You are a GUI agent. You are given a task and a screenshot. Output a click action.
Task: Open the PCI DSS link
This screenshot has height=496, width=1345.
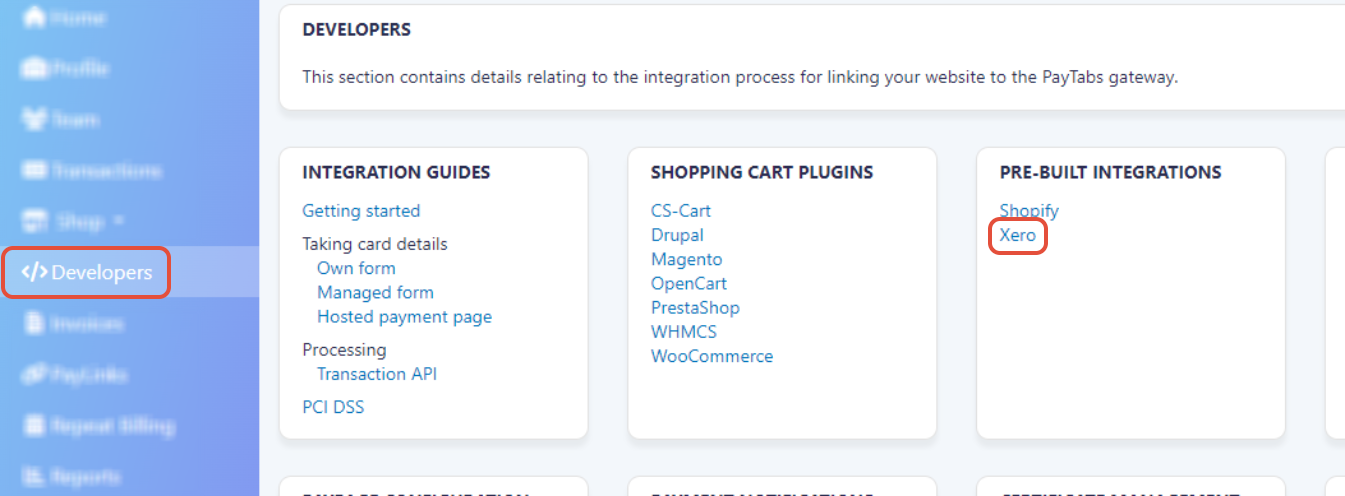tap(333, 407)
